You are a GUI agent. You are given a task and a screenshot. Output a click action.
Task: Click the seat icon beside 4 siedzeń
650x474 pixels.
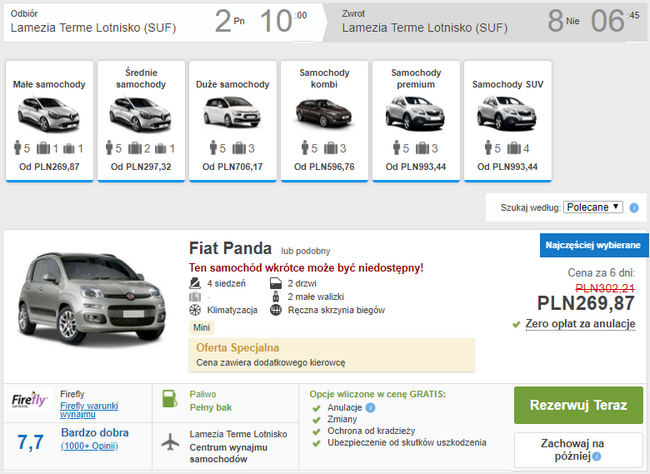pyautogui.click(x=195, y=284)
